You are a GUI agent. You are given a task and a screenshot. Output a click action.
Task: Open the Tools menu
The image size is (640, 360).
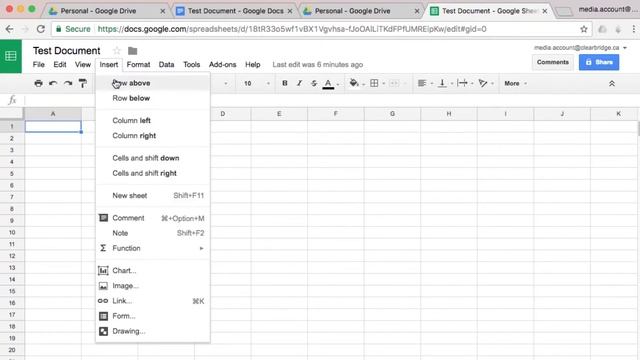coord(191,64)
